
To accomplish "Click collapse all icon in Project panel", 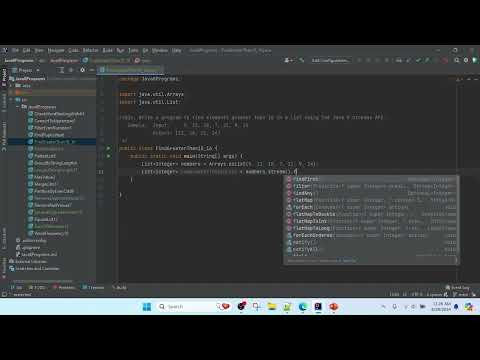I will pos(71,70).
